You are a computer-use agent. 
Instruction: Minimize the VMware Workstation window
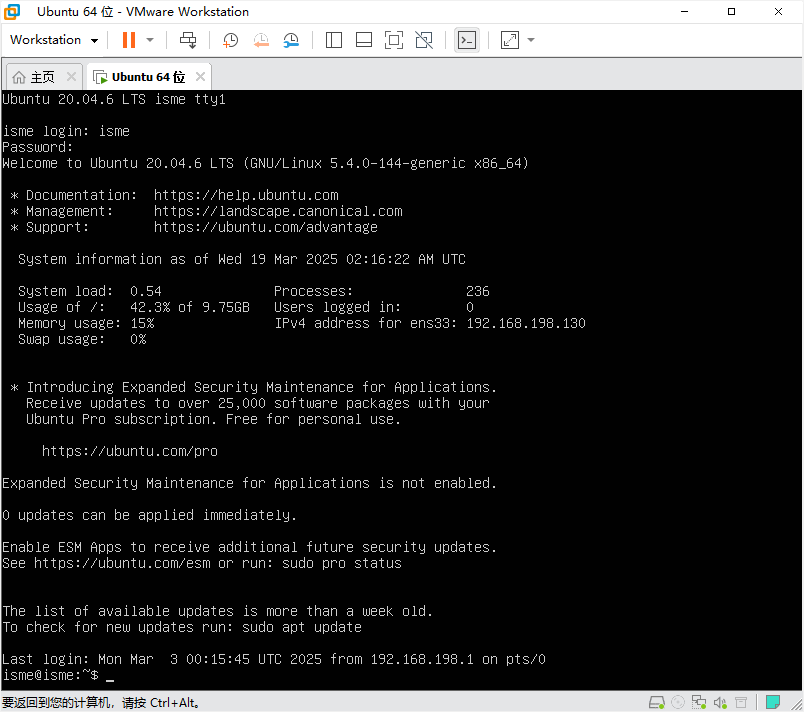(684, 12)
